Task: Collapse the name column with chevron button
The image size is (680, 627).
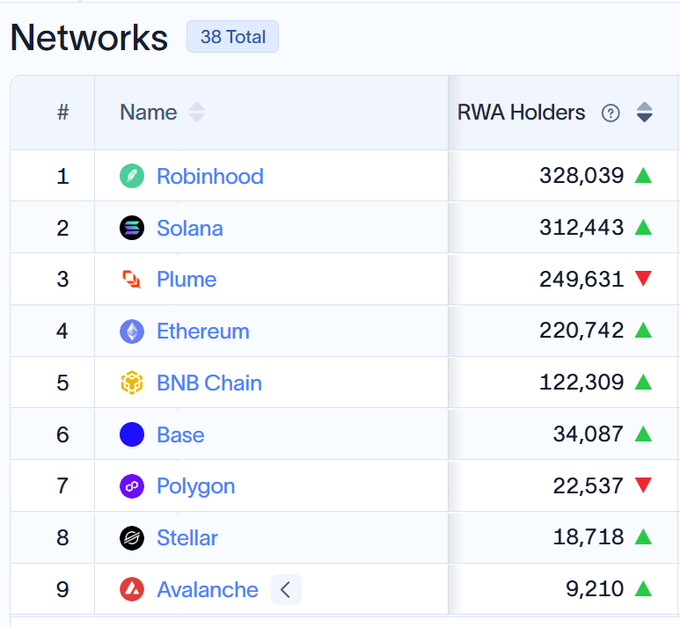Action: coord(286,590)
